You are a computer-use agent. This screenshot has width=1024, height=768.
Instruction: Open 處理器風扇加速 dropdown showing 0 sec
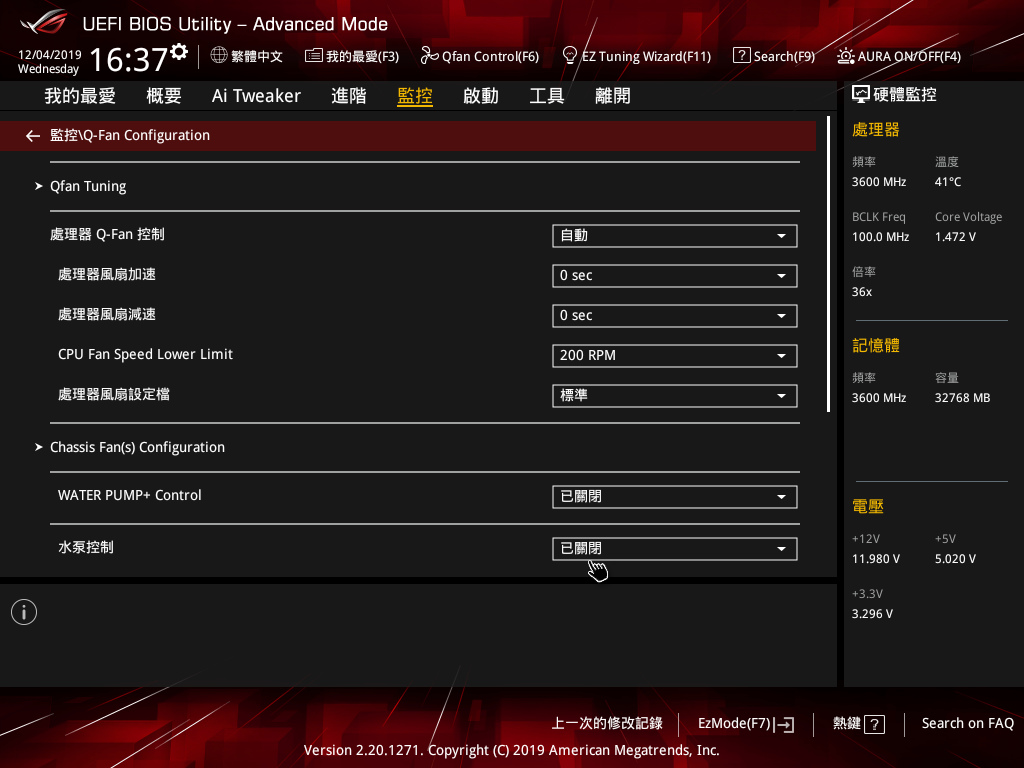click(675, 276)
